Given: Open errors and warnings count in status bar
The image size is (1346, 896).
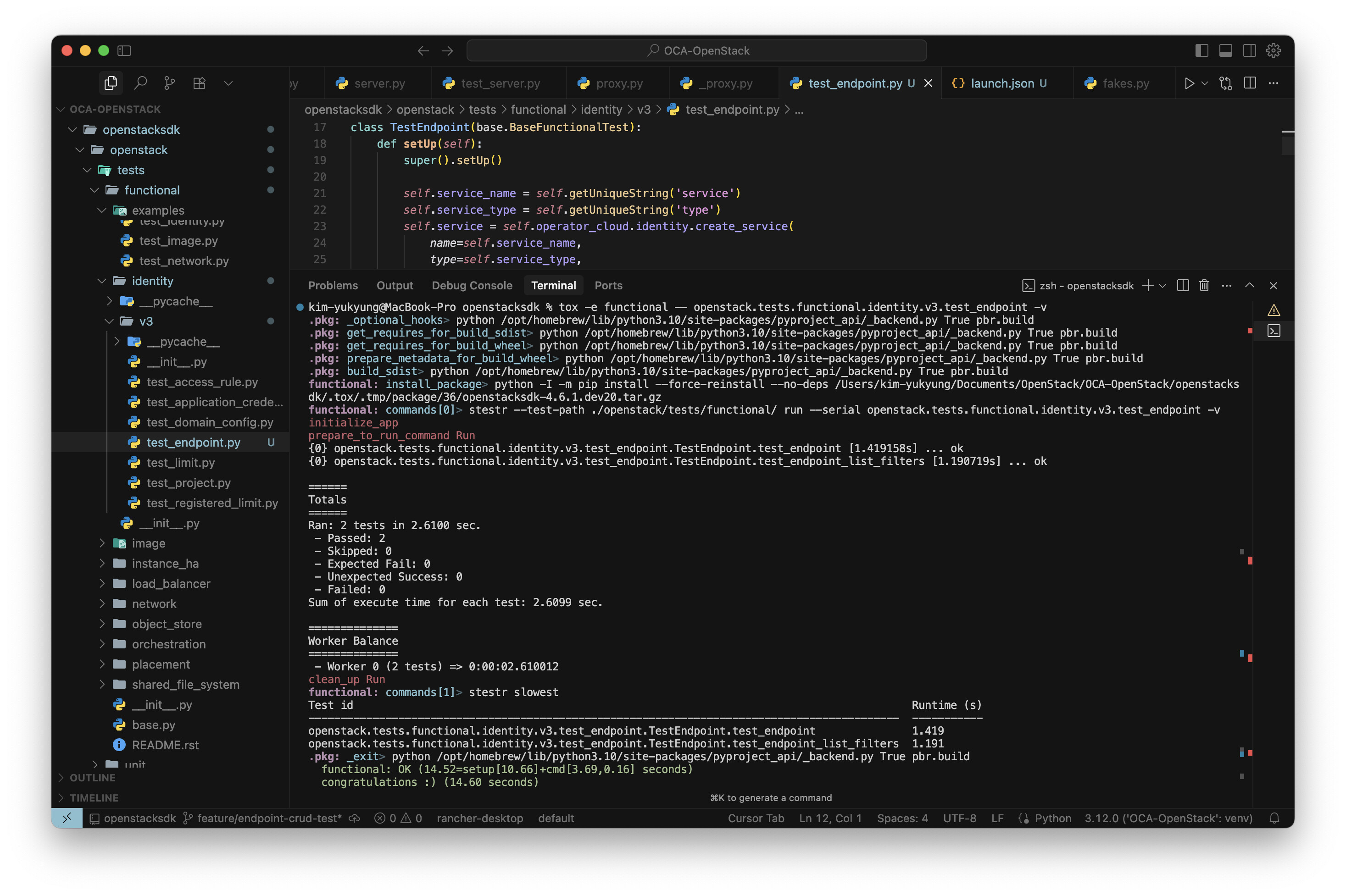Looking at the screenshot, I should 398,818.
